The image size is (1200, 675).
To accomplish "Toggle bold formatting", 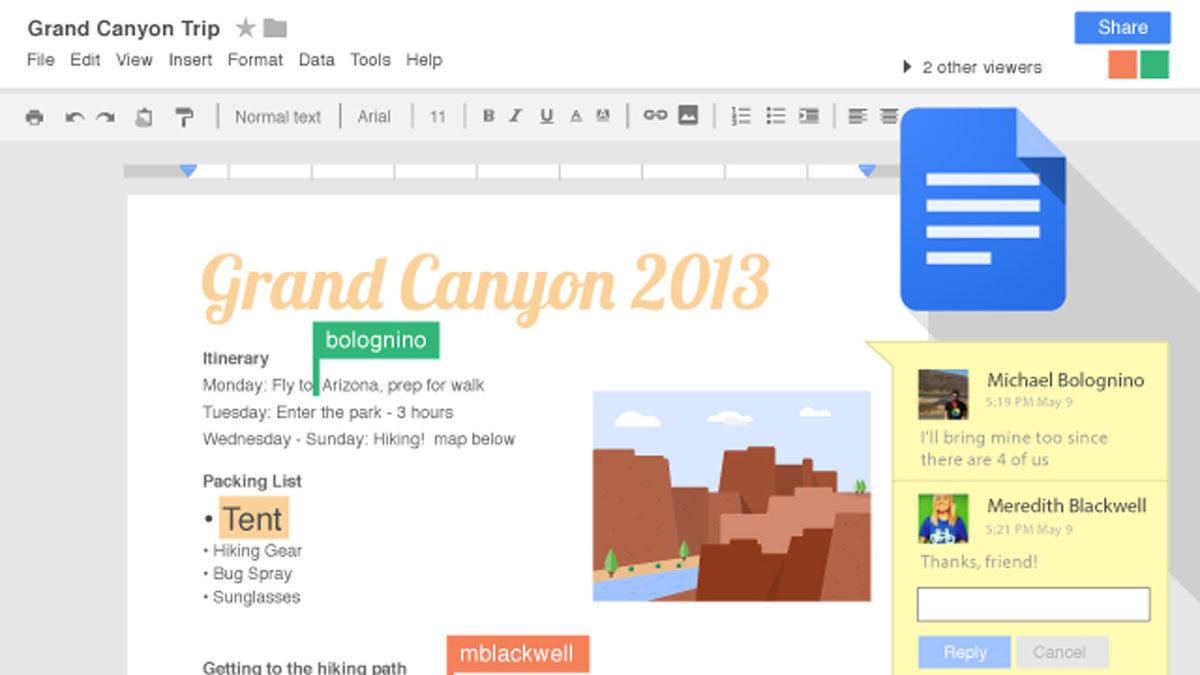I will tap(488, 116).
